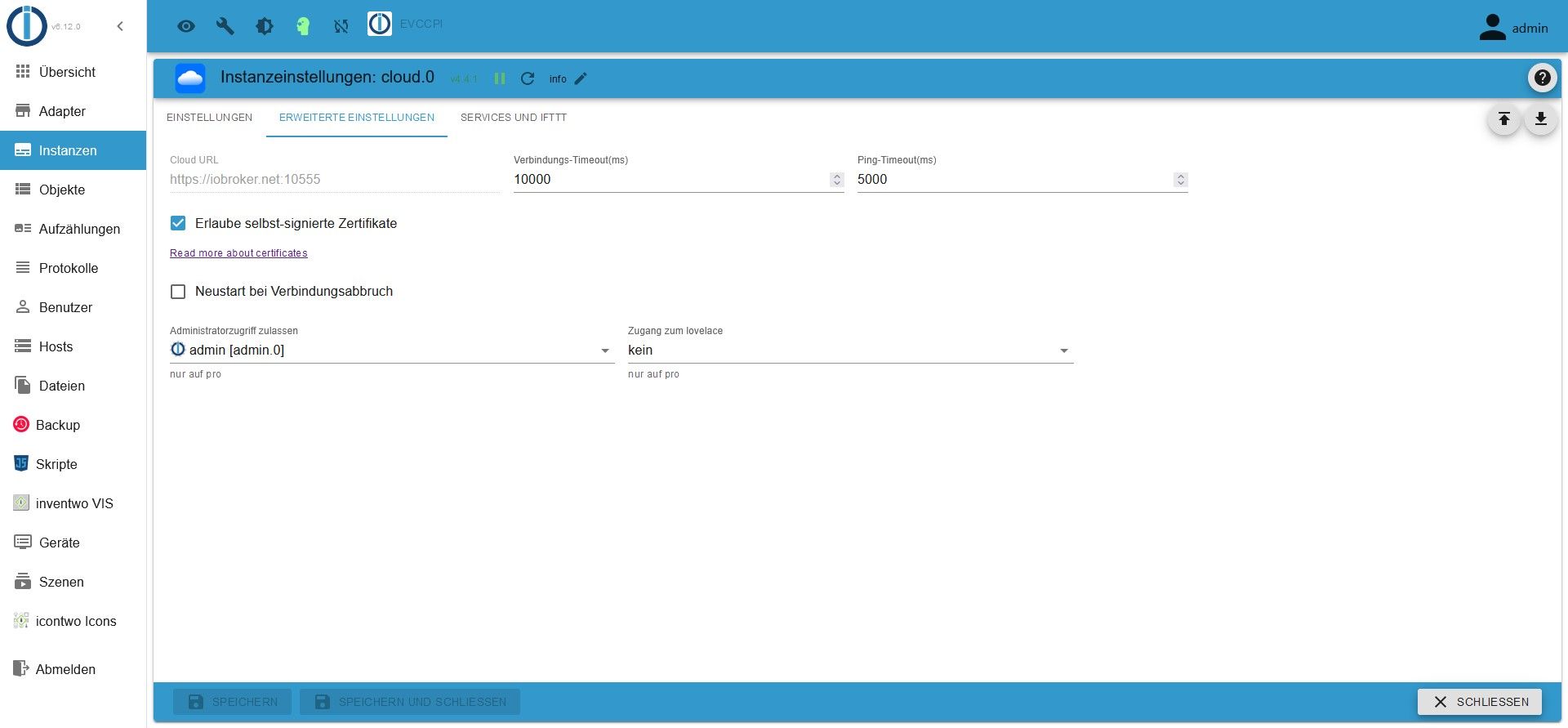Open Backup in the sidebar
1568x728 pixels.
pyautogui.click(x=73, y=425)
